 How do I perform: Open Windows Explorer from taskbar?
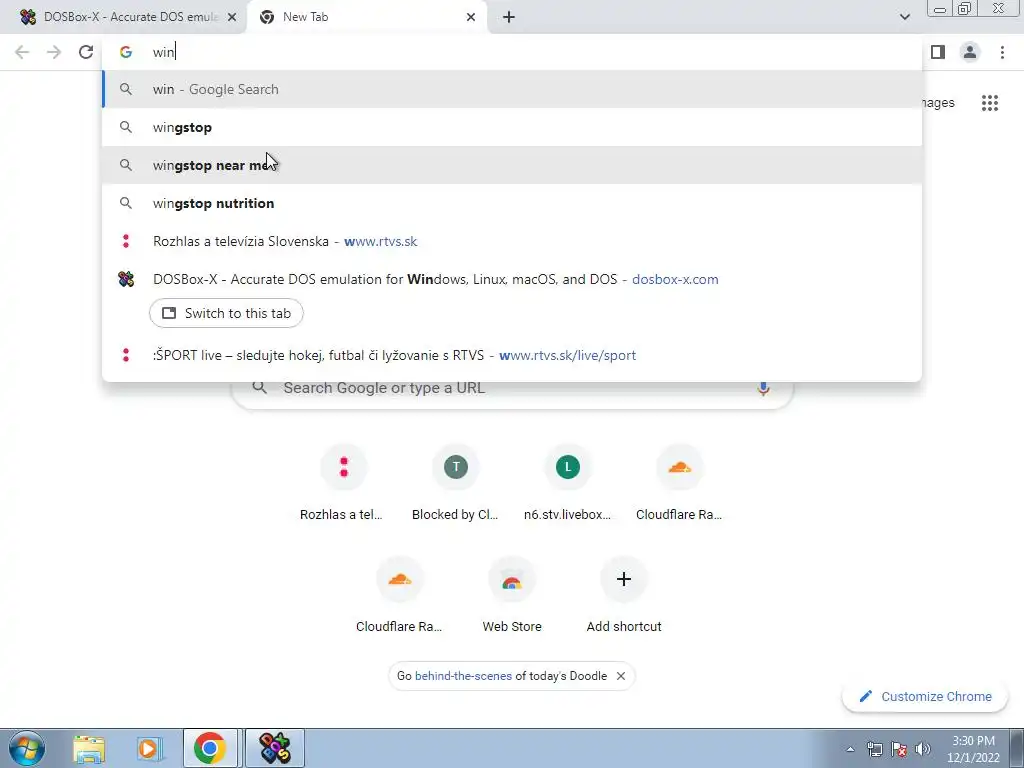[x=89, y=748]
